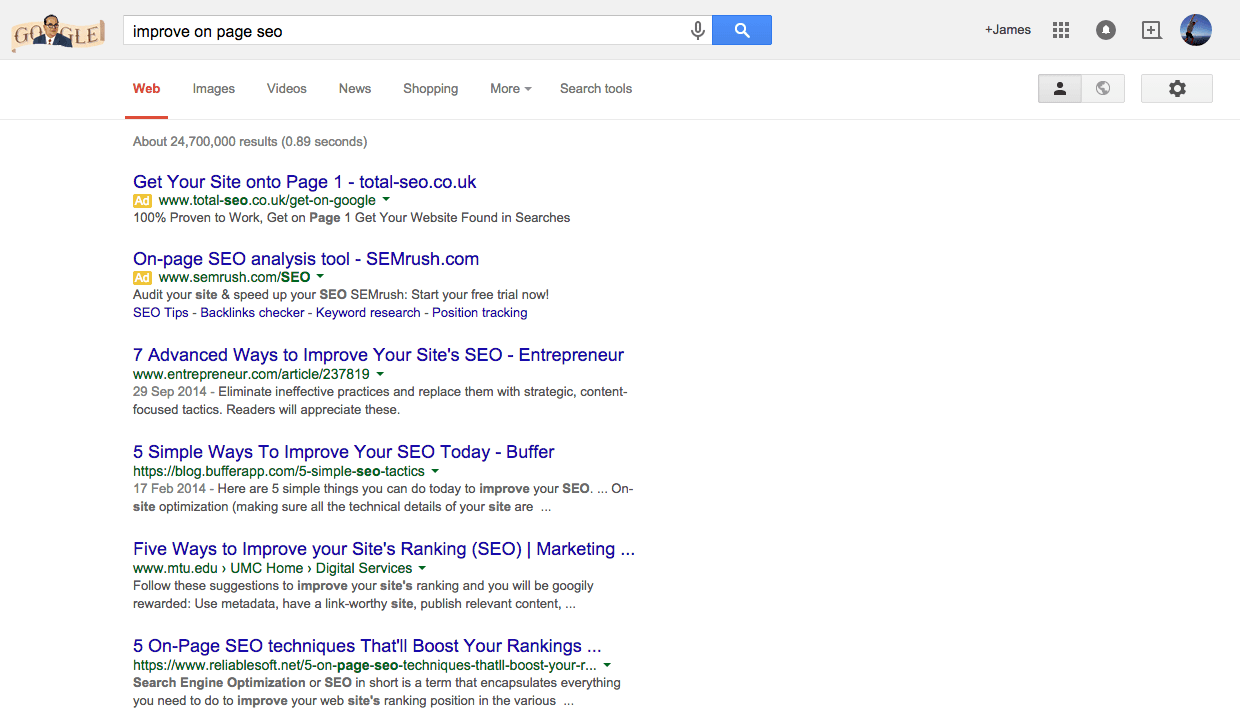Click the '17 Feb 2014' date text
Viewport: 1240px width, 711px height.
[170, 489]
